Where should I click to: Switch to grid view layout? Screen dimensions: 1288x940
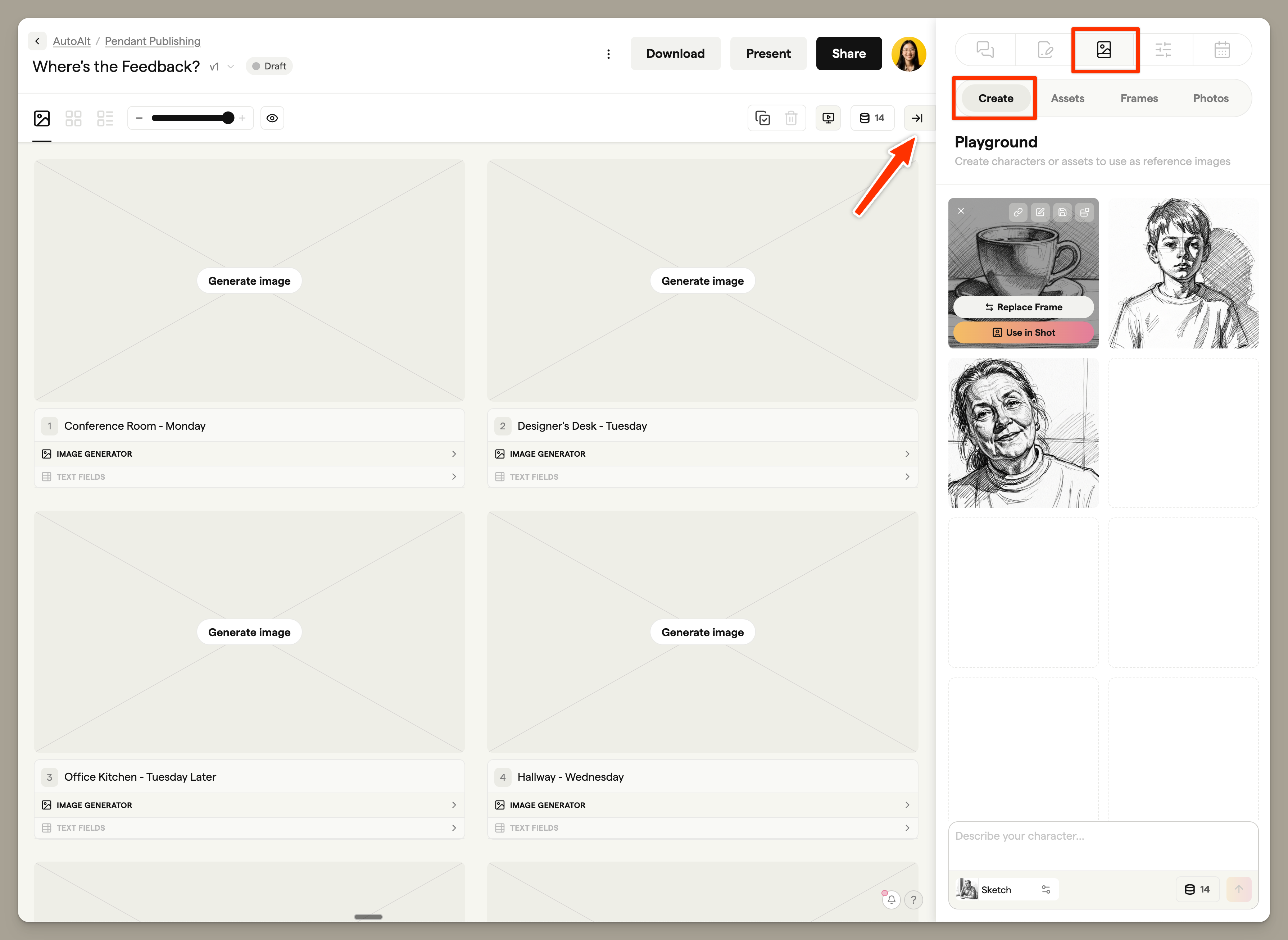tap(73, 118)
